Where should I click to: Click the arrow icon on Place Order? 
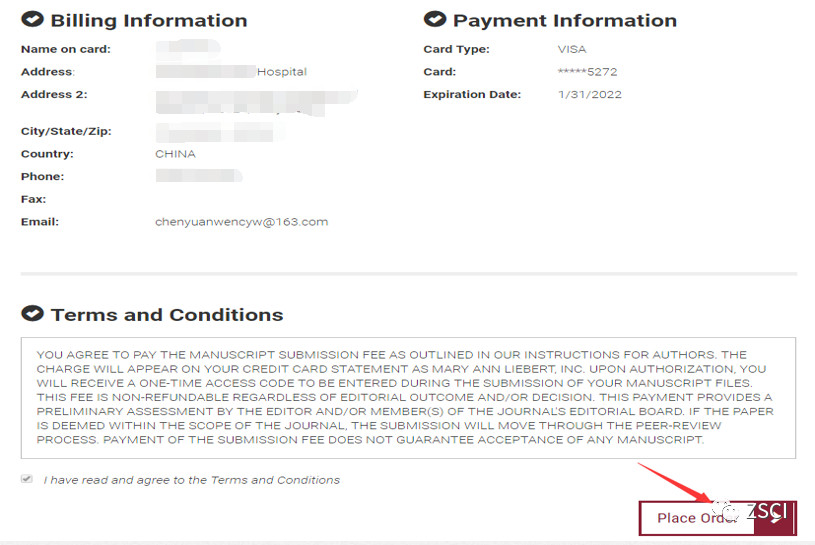pyautogui.click(x=774, y=518)
